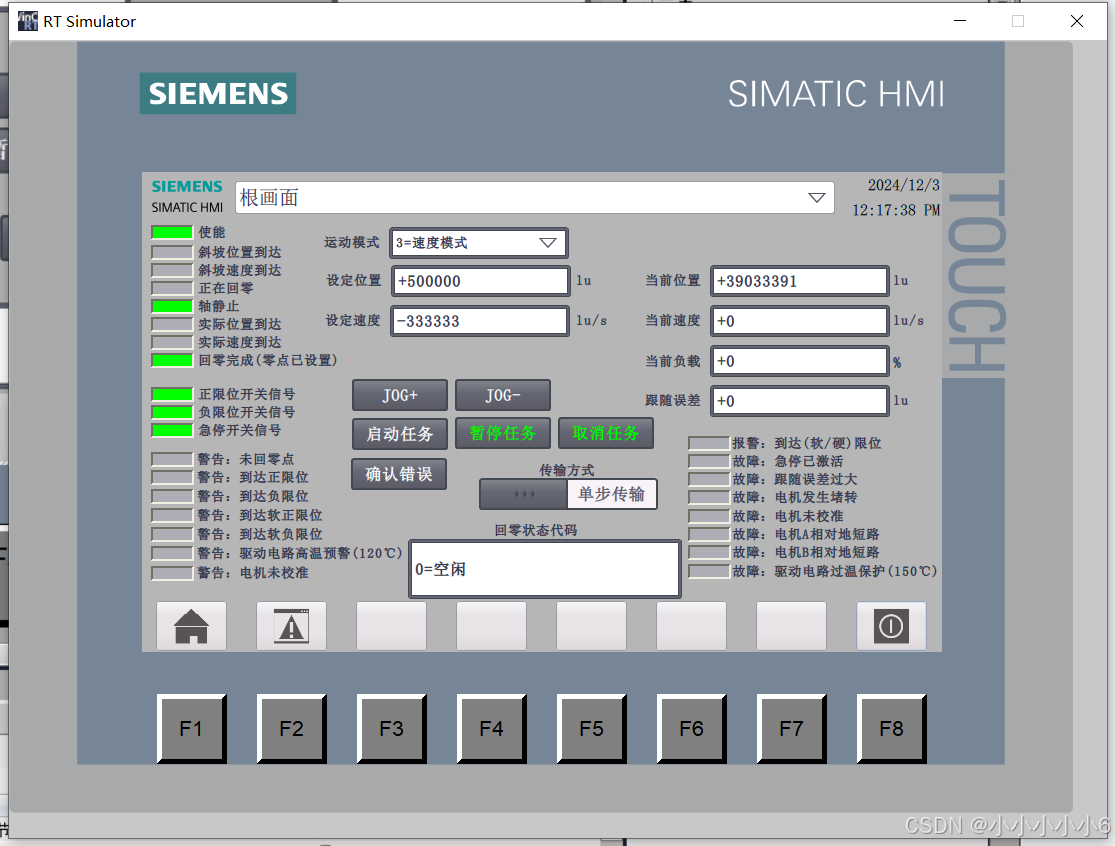Click the 故障: 电机A相对地短路 label
This screenshot has height=846, width=1115.
pos(806,534)
